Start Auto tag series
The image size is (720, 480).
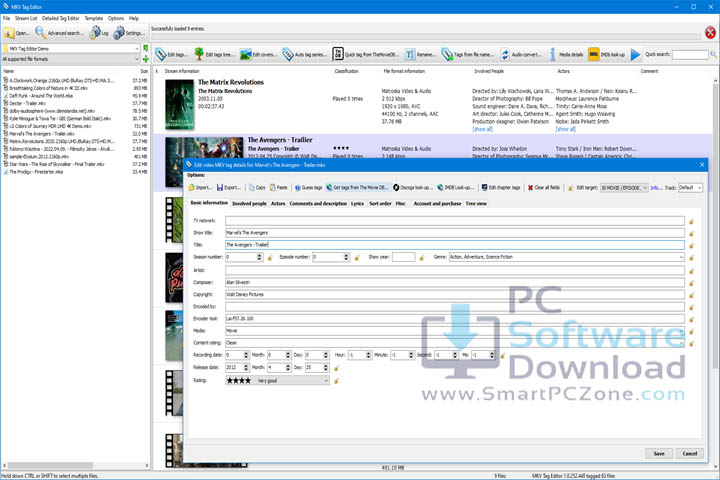point(304,55)
